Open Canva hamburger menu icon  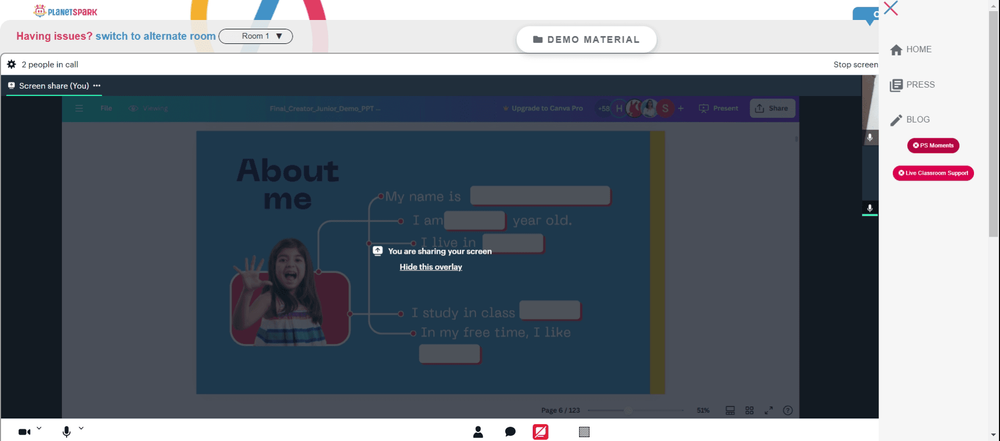point(79,108)
